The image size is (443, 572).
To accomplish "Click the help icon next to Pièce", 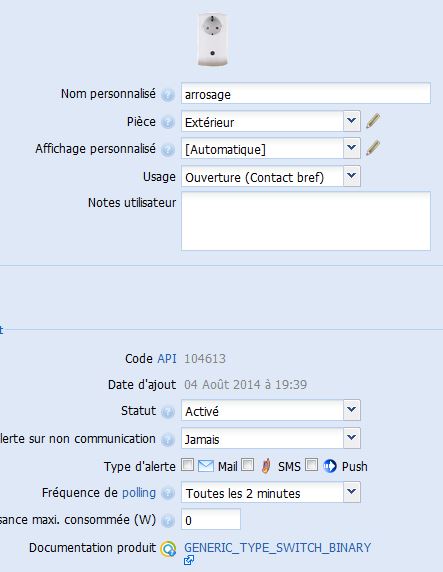I will [168, 122].
